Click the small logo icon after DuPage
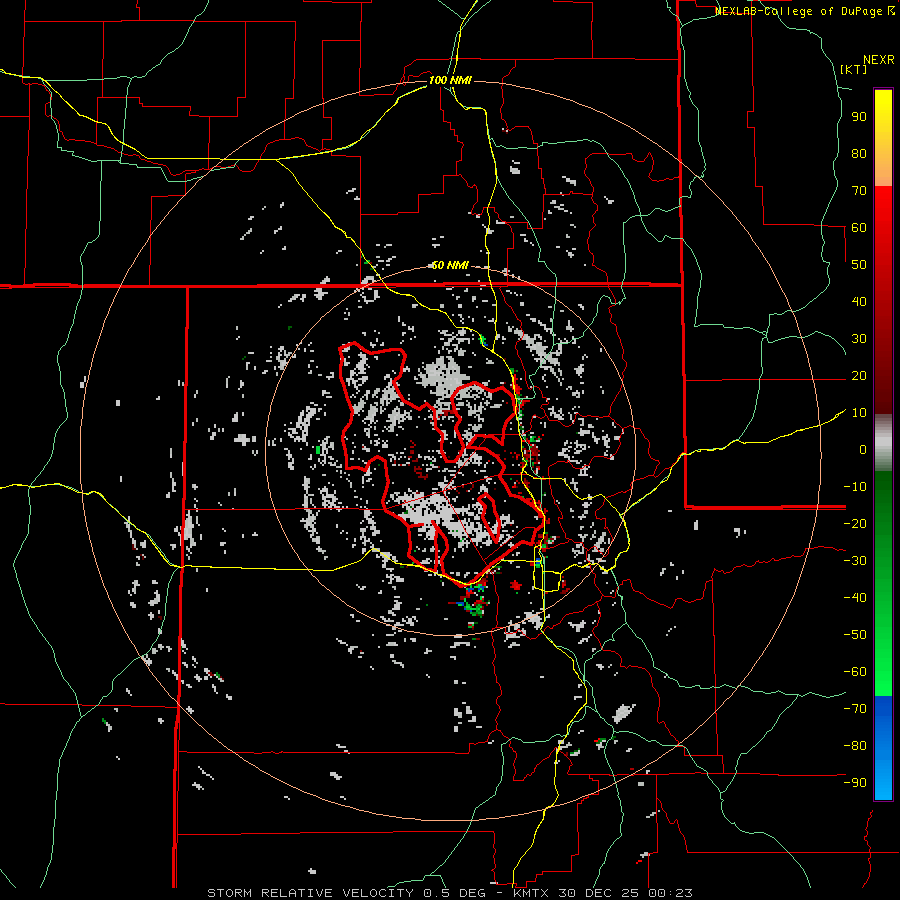The image size is (900, 900). [891, 11]
